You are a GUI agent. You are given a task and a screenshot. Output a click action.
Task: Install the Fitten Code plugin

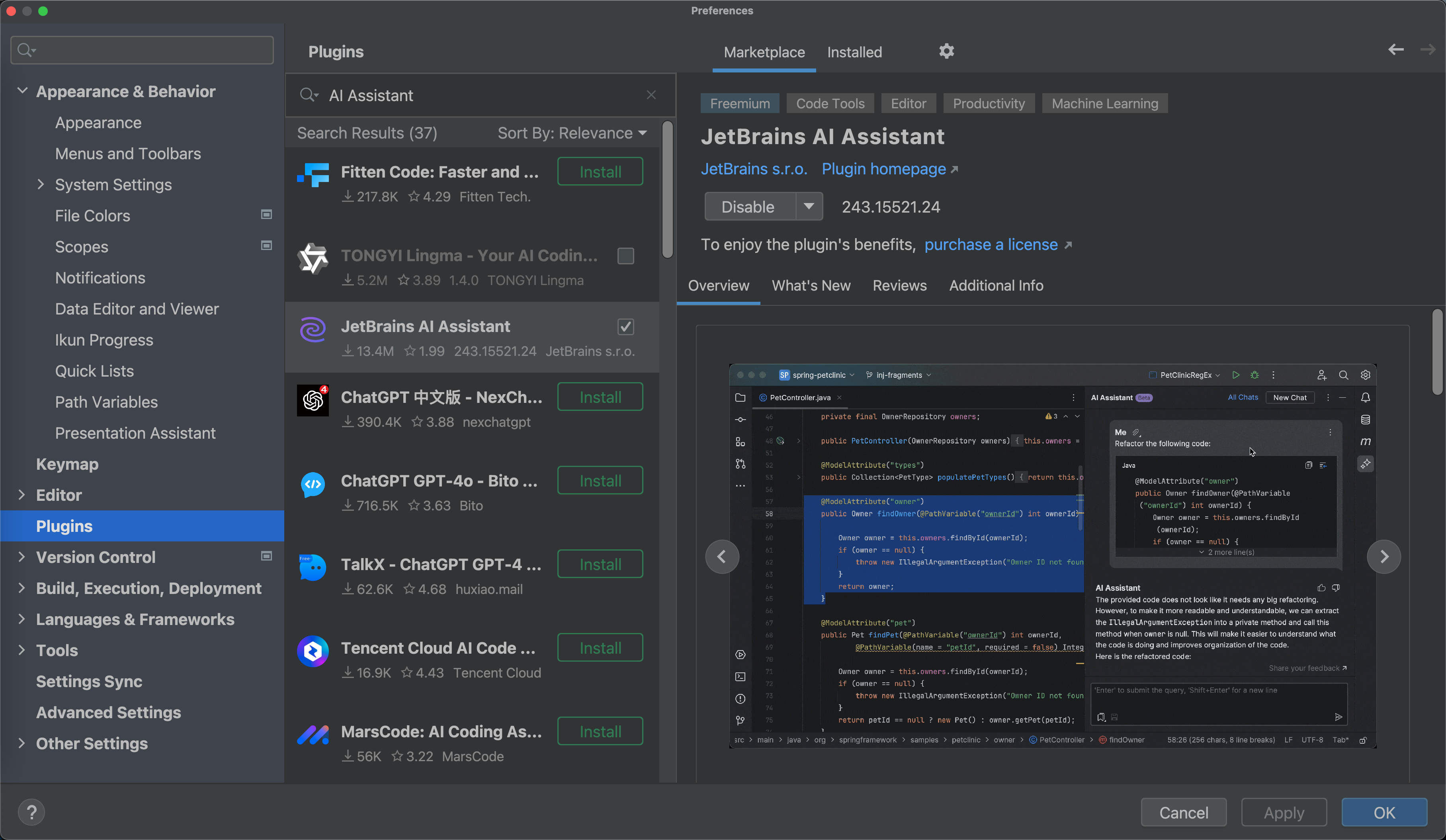[x=599, y=171]
